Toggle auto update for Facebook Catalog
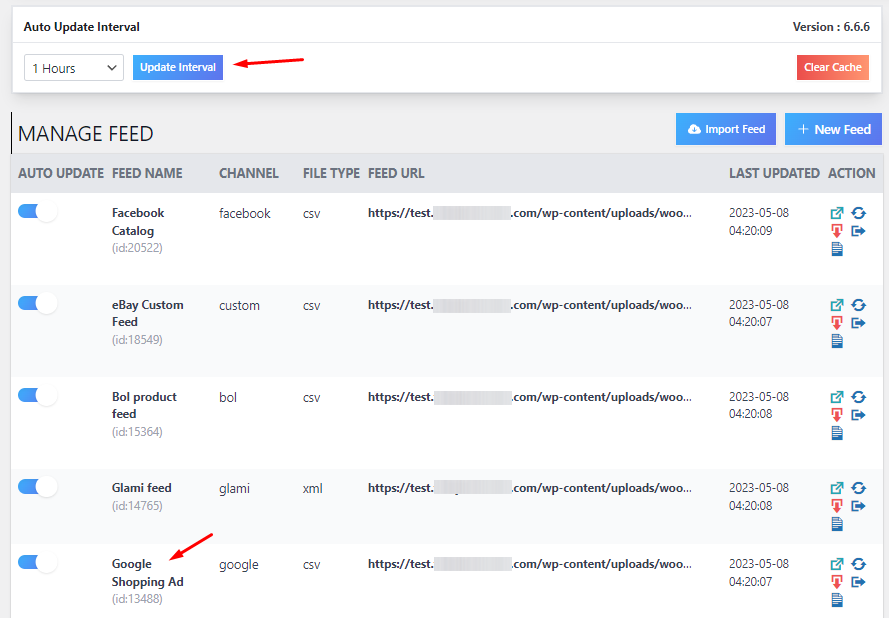Viewport: 889px width, 618px height. (37, 212)
